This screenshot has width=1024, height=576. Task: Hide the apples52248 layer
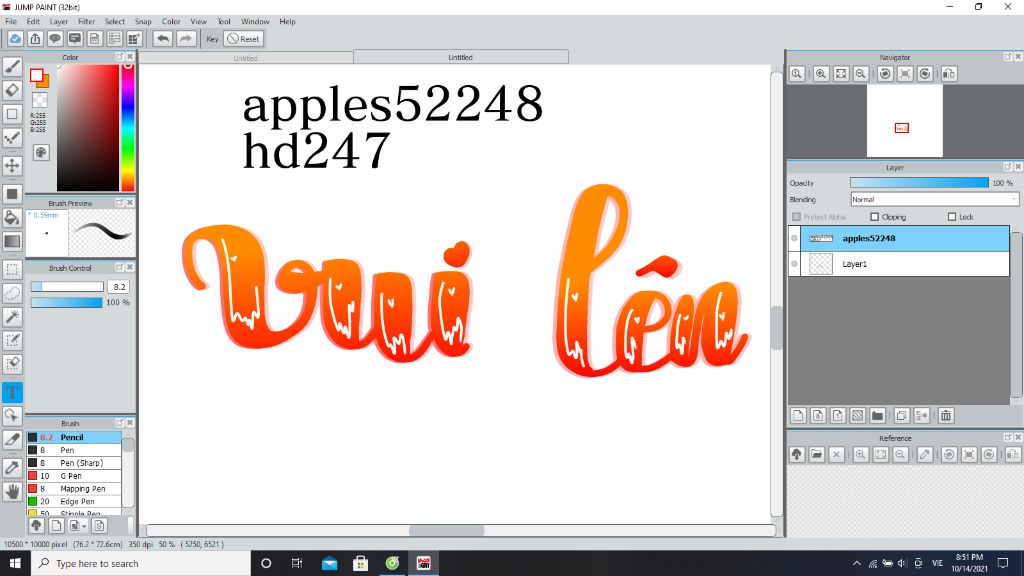point(794,238)
